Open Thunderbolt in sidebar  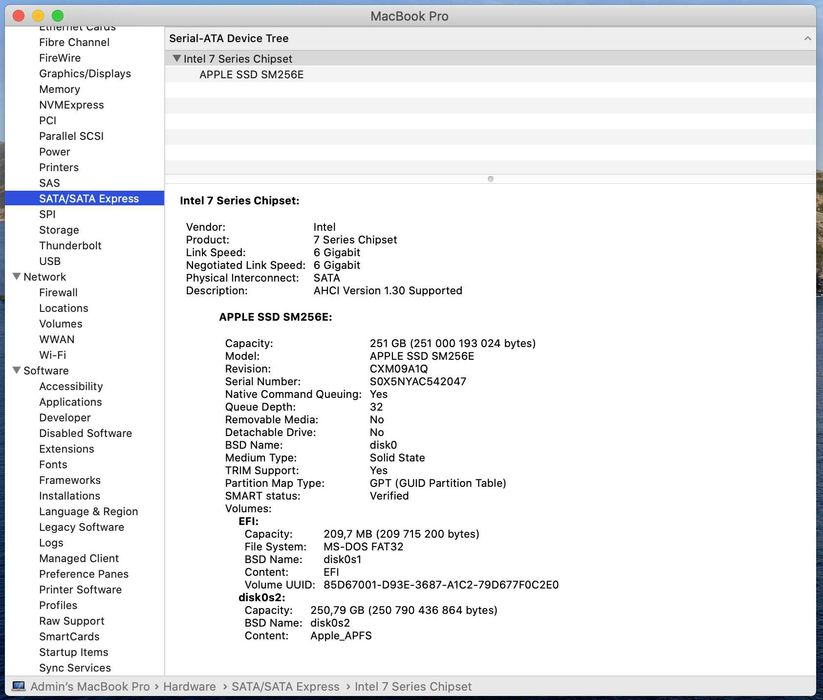tap(70, 246)
